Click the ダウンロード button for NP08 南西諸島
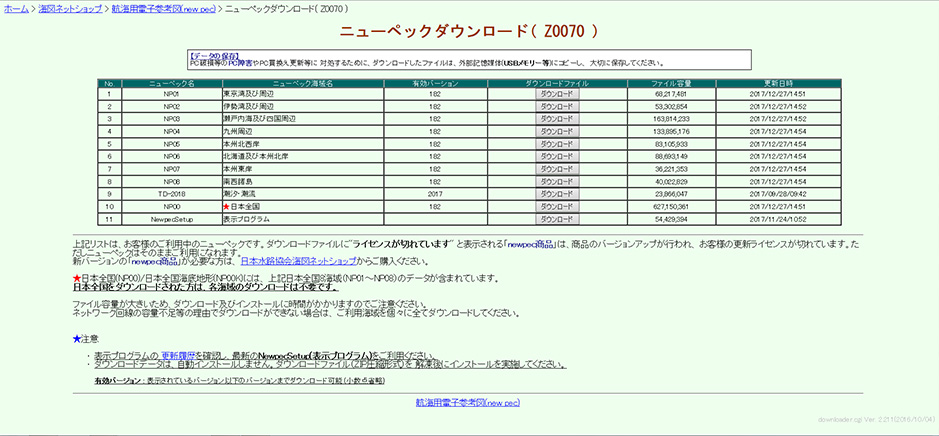The image size is (939, 436). [x=558, y=181]
